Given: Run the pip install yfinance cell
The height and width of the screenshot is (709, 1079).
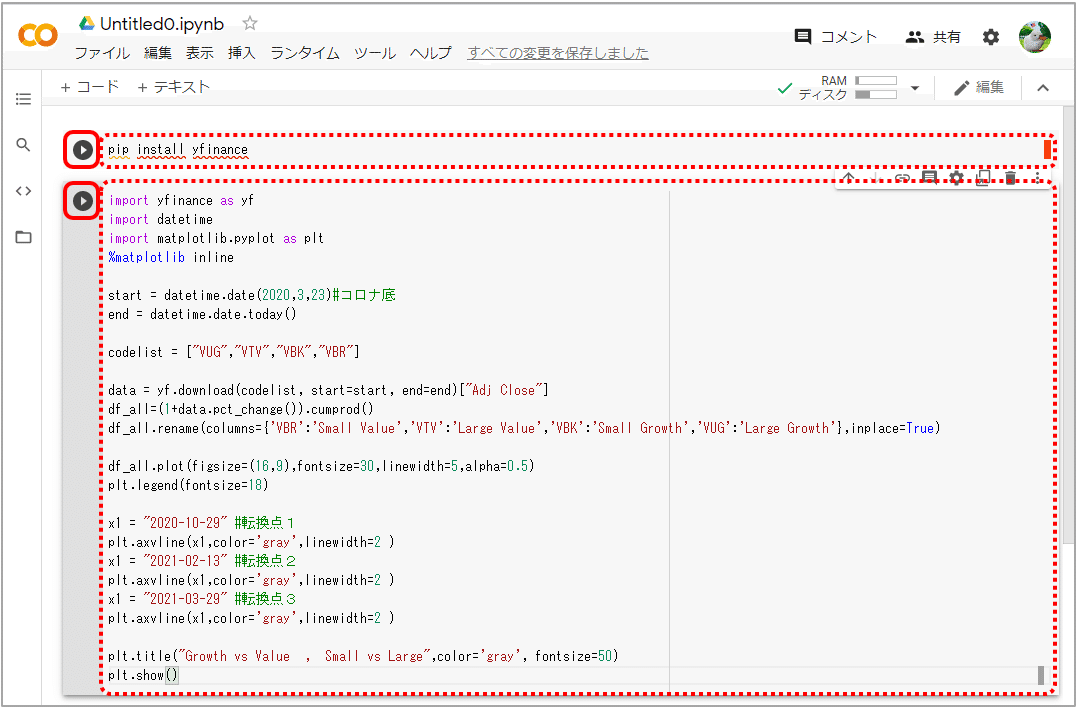Looking at the screenshot, I should [x=81, y=149].
